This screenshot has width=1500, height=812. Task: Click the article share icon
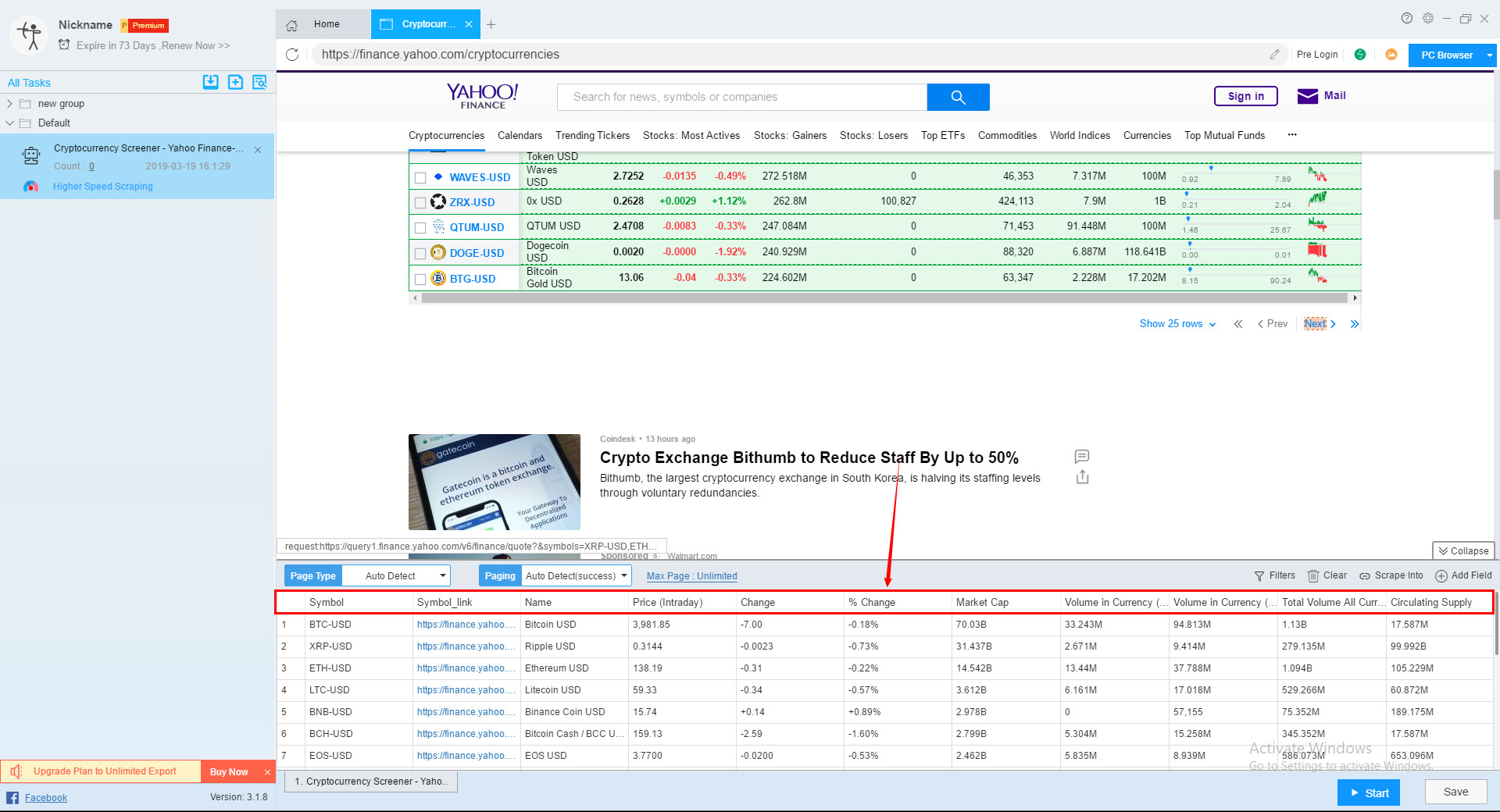[1082, 477]
